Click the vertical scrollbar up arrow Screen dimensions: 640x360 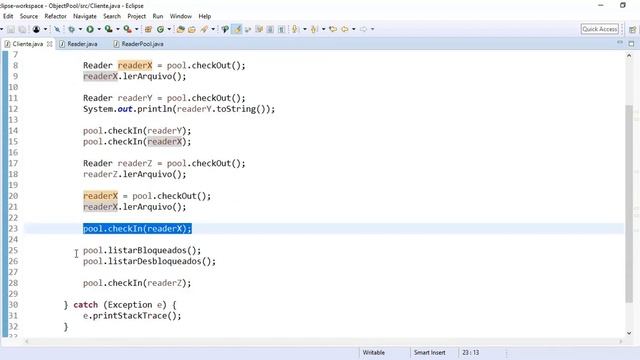(629, 56)
